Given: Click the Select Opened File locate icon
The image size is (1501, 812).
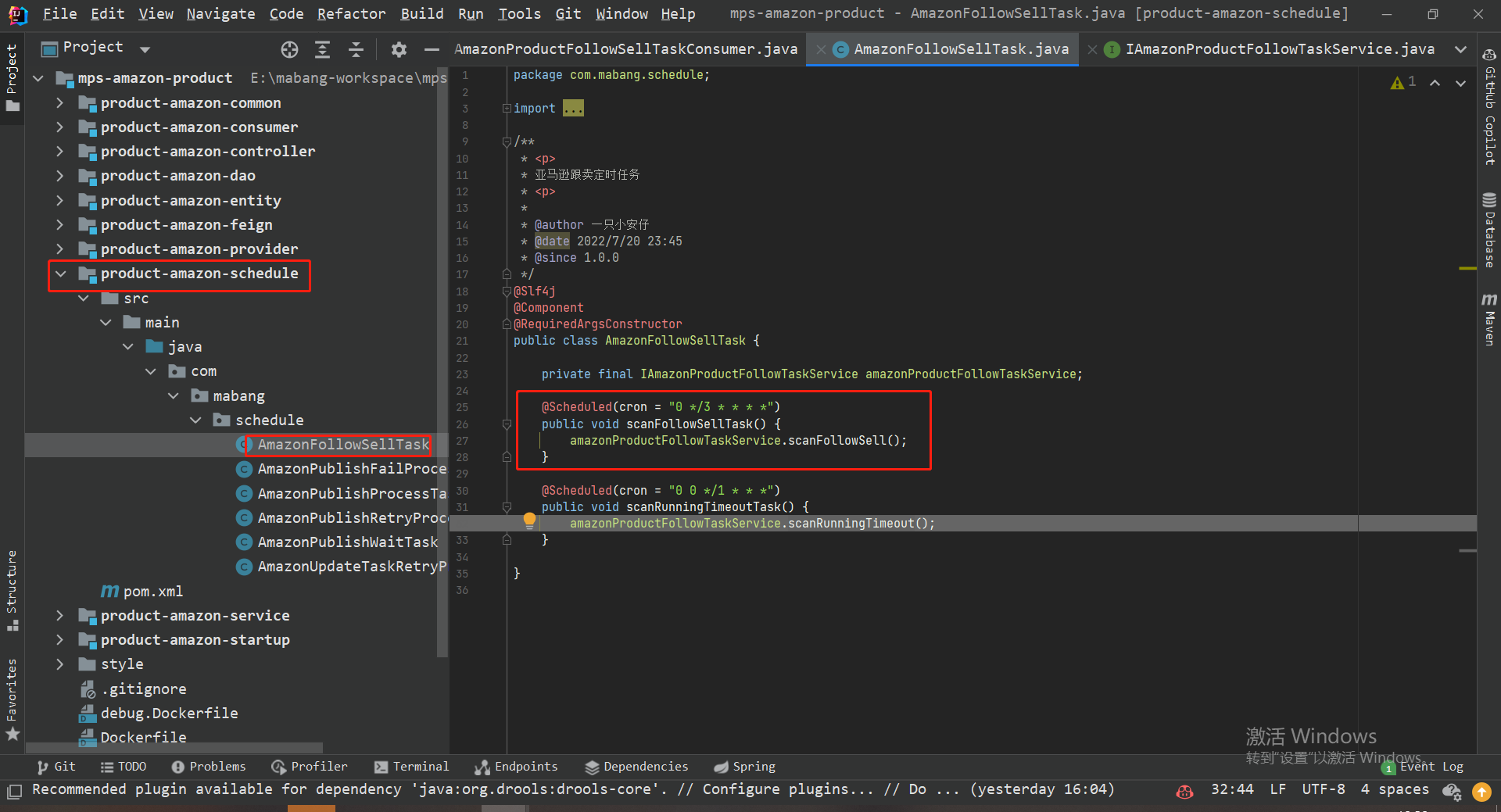Looking at the screenshot, I should pos(289,50).
